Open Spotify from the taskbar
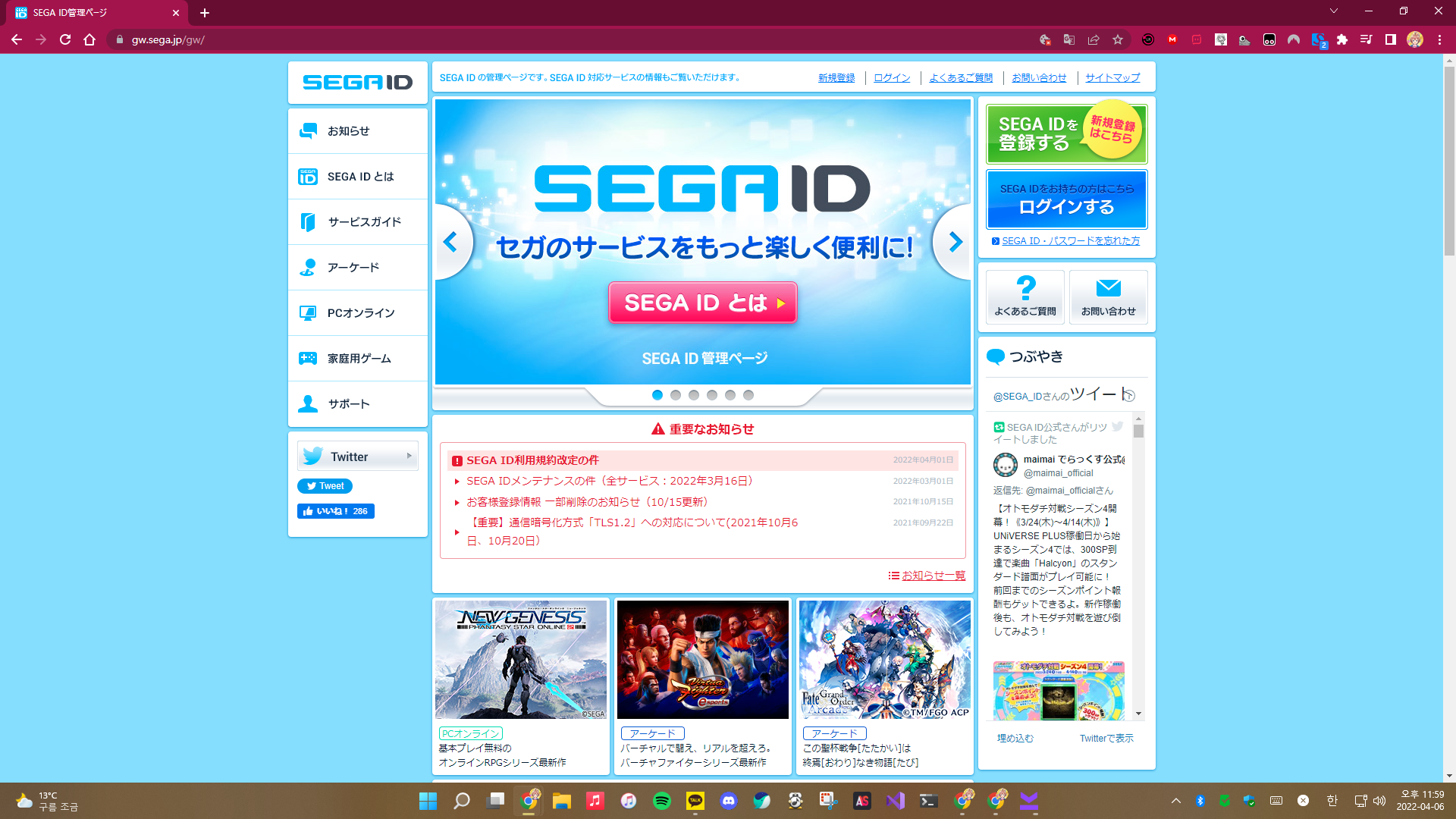The image size is (1456, 819). tap(662, 801)
